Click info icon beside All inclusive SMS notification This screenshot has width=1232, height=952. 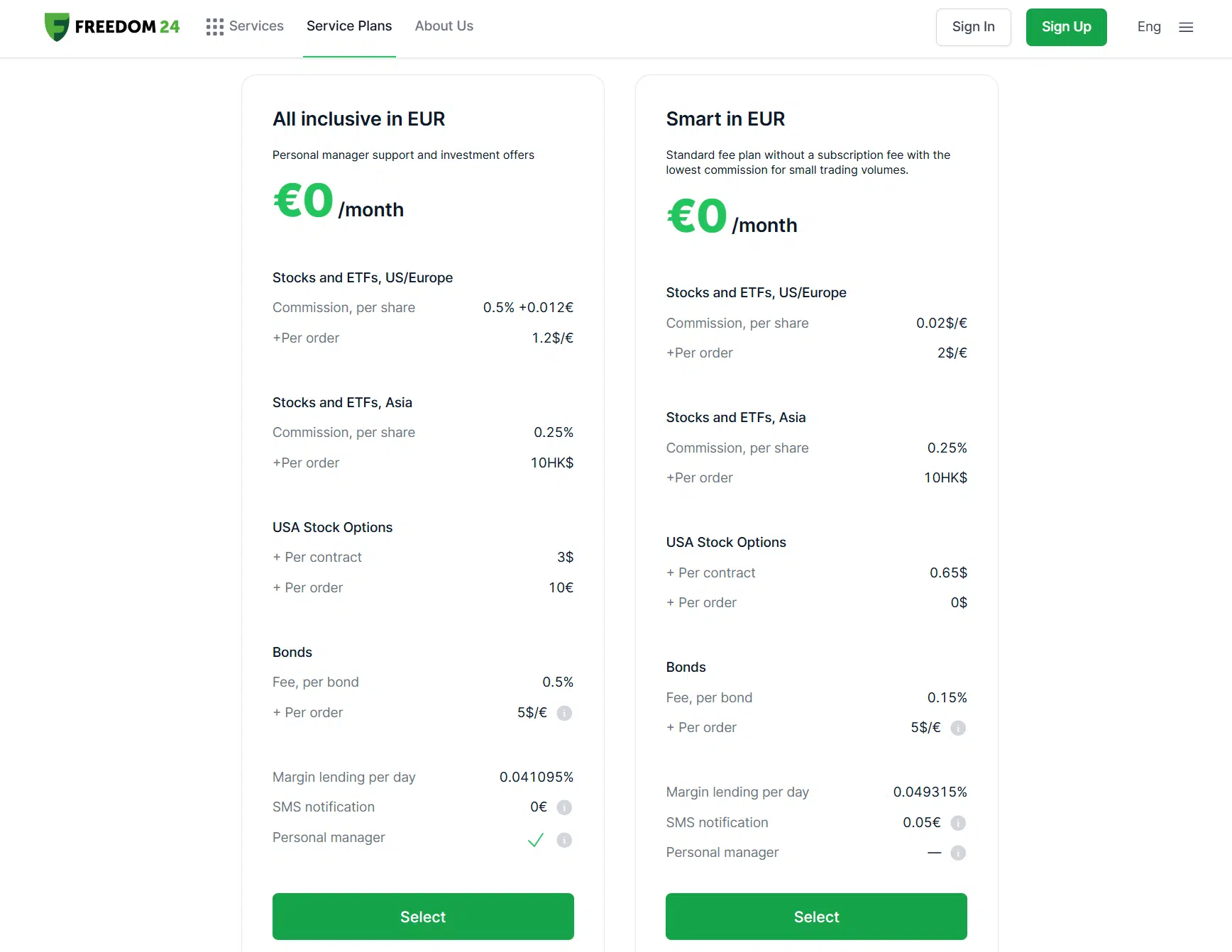pyautogui.click(x=564, y=807)
